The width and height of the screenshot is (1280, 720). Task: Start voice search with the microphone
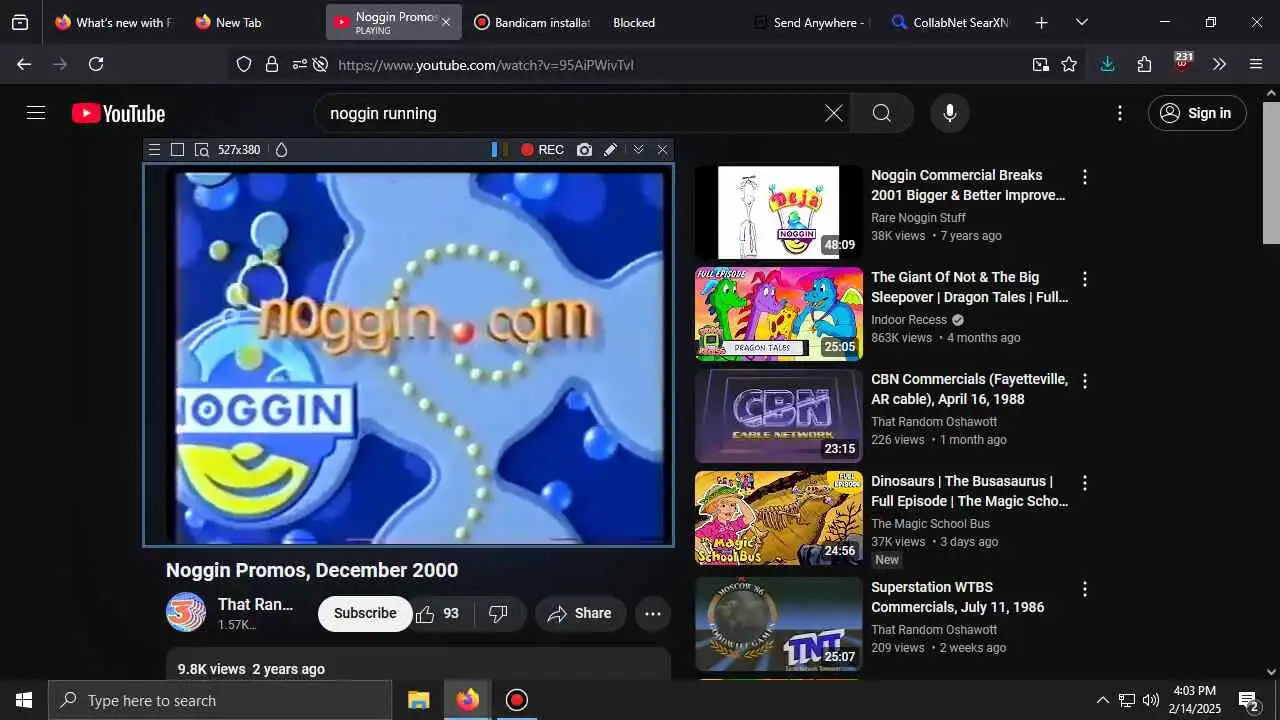click(x=950, y=113)
